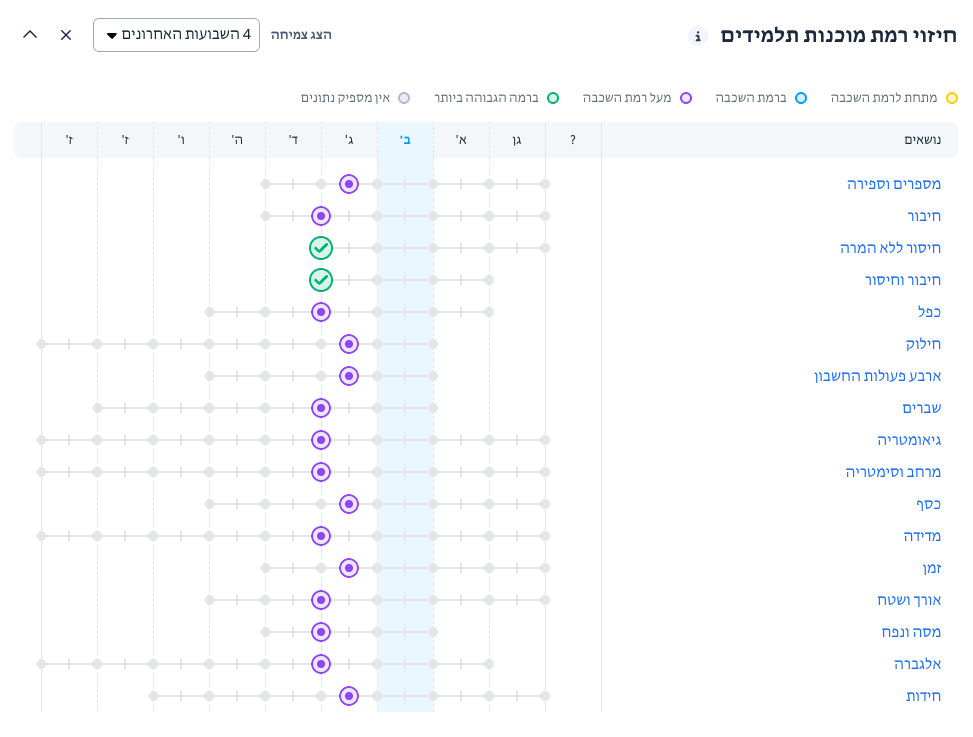The width and height of the screenshot is (973, 737).
Task: Select the highlighted 'ב'' grade column header
Action: [x=405, y=140]
